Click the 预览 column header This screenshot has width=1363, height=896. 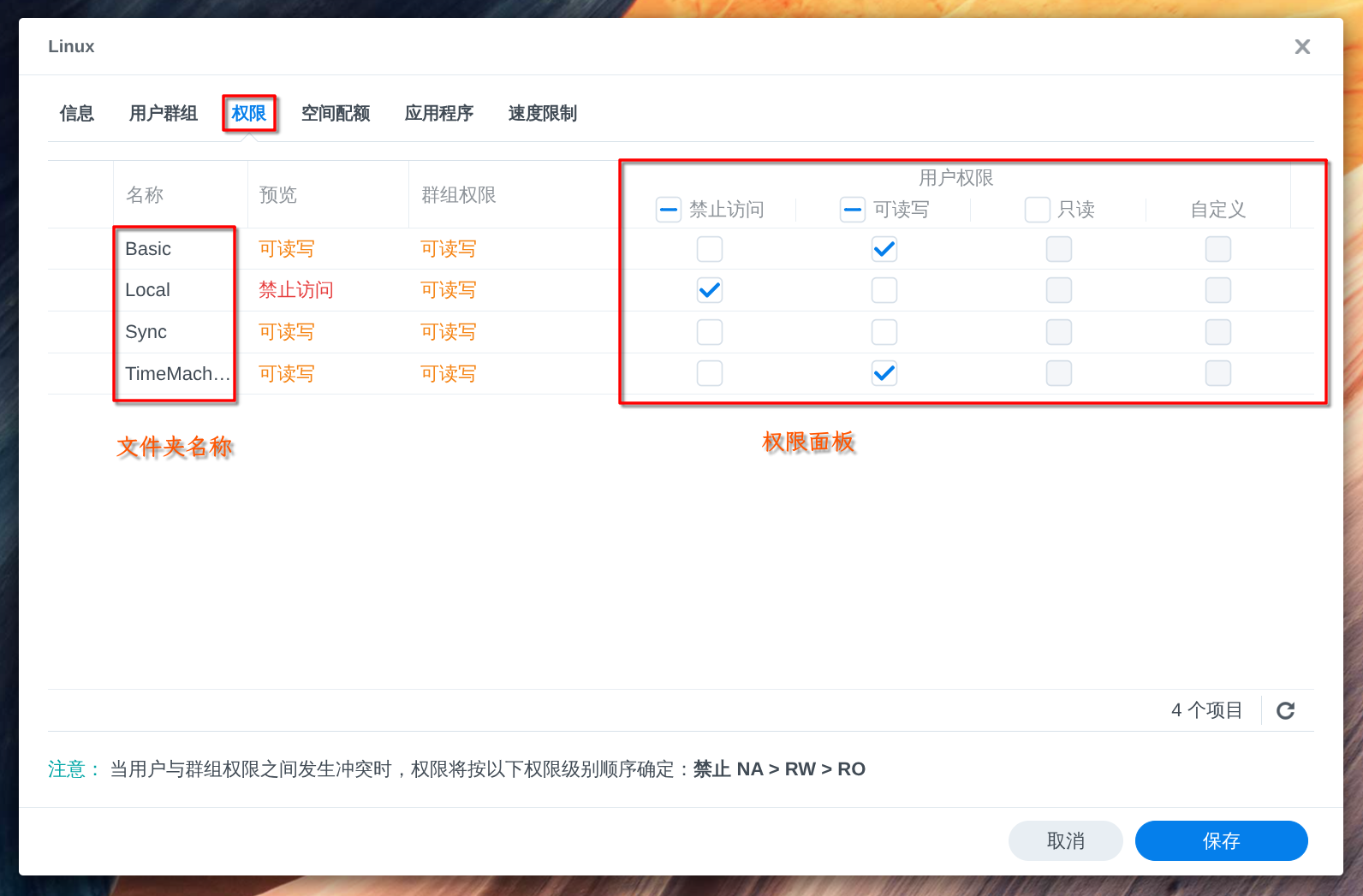coord(278,195)
